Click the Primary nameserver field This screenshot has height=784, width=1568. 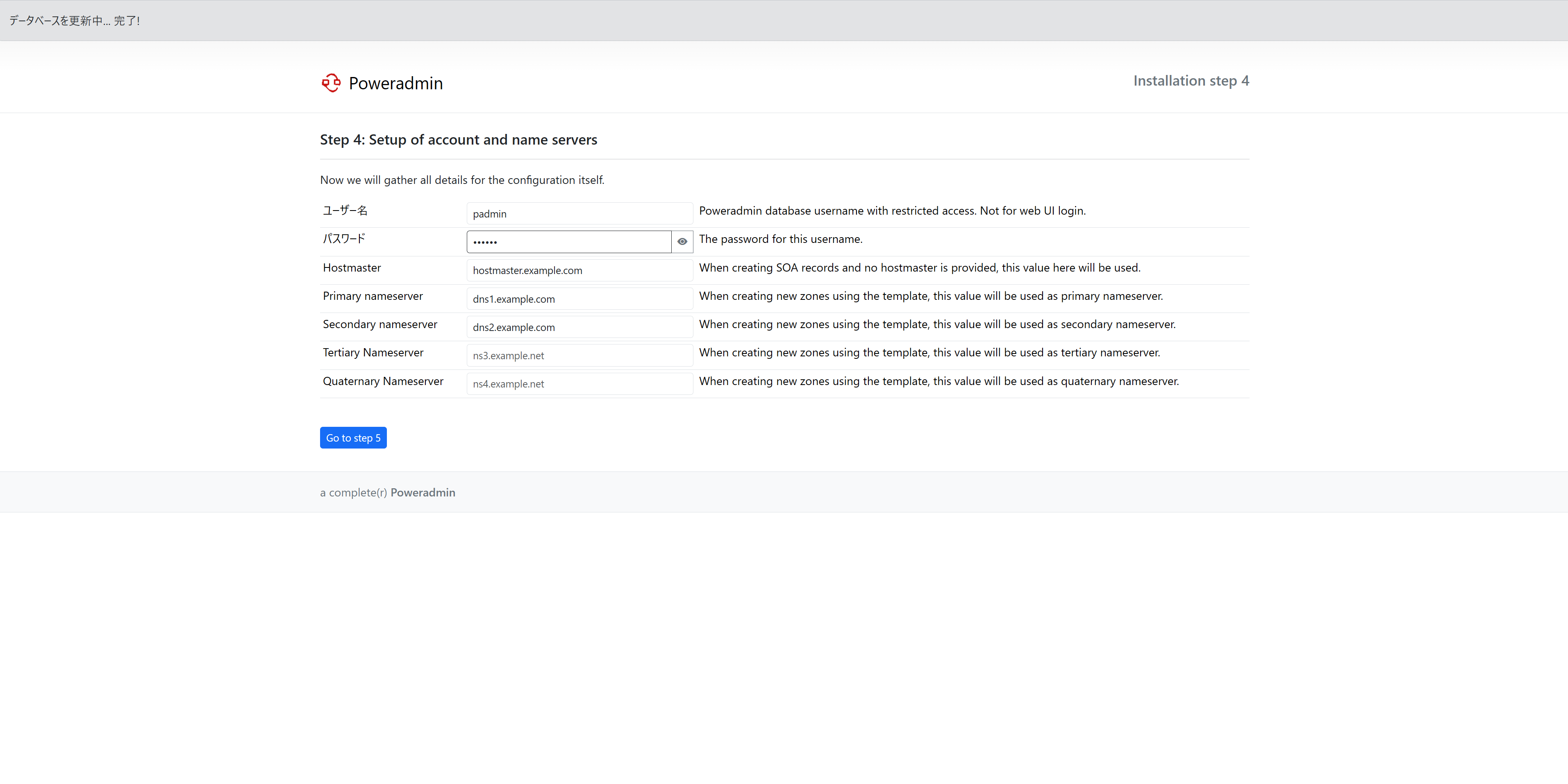(579, 299)
